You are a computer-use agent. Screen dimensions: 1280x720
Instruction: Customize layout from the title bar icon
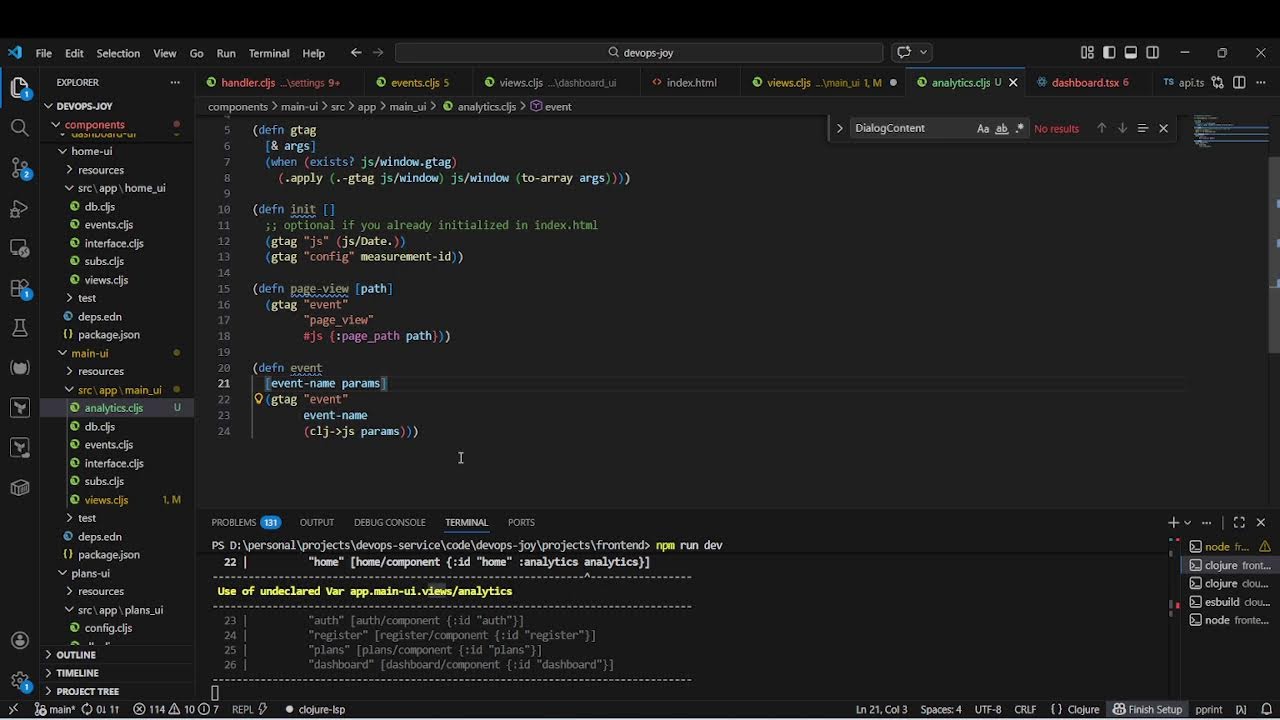tap(1087, 53)
